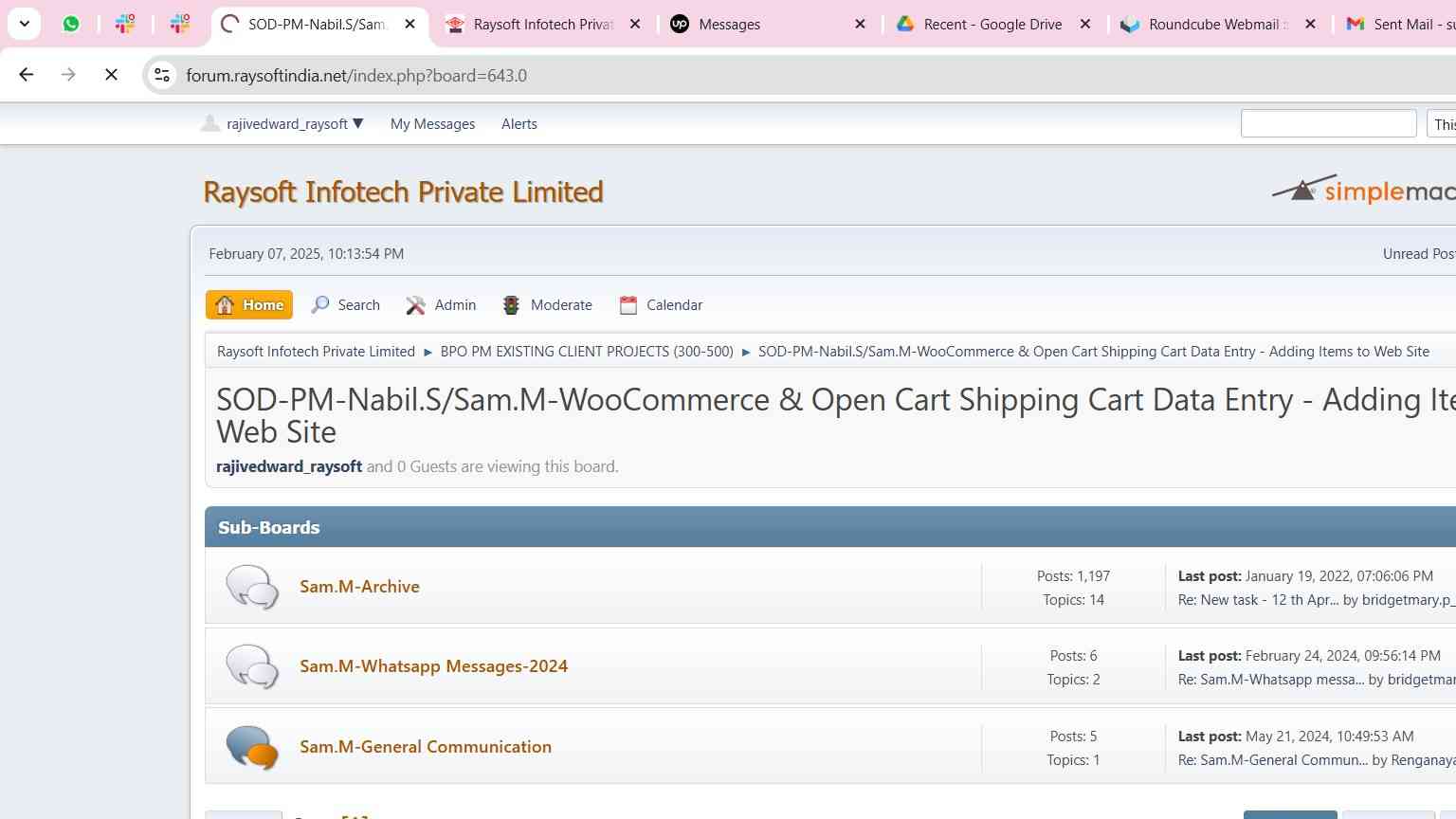Click the Simple Machines logo

[x=1363, y=191]
